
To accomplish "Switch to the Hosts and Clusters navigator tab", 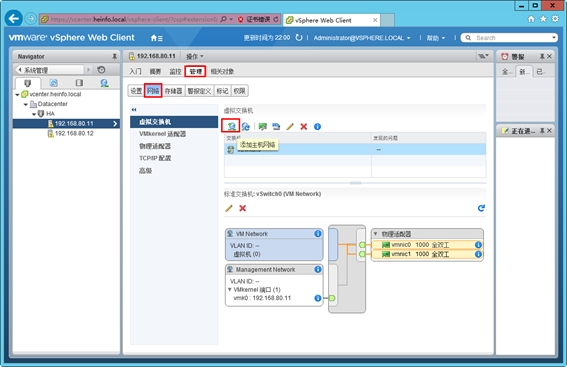I will (x=27, y=83).
